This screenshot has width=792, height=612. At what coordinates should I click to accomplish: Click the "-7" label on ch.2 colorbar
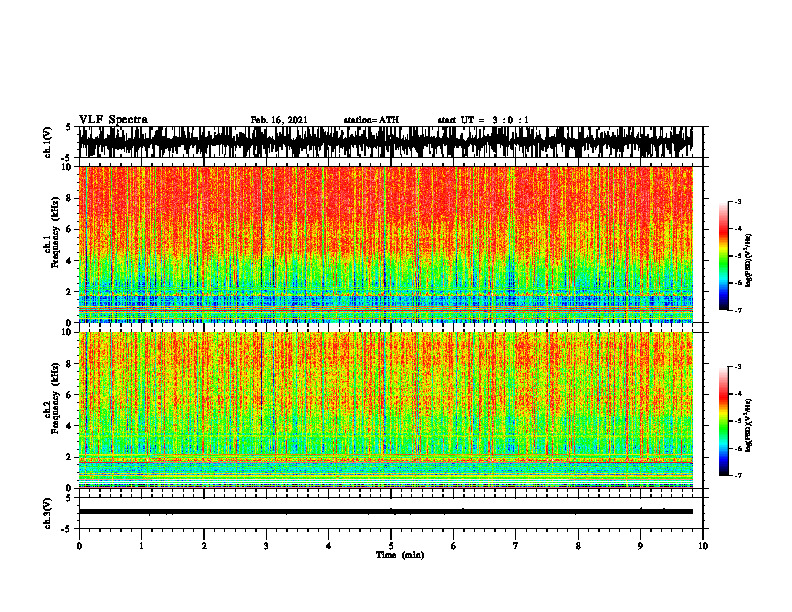738,475
